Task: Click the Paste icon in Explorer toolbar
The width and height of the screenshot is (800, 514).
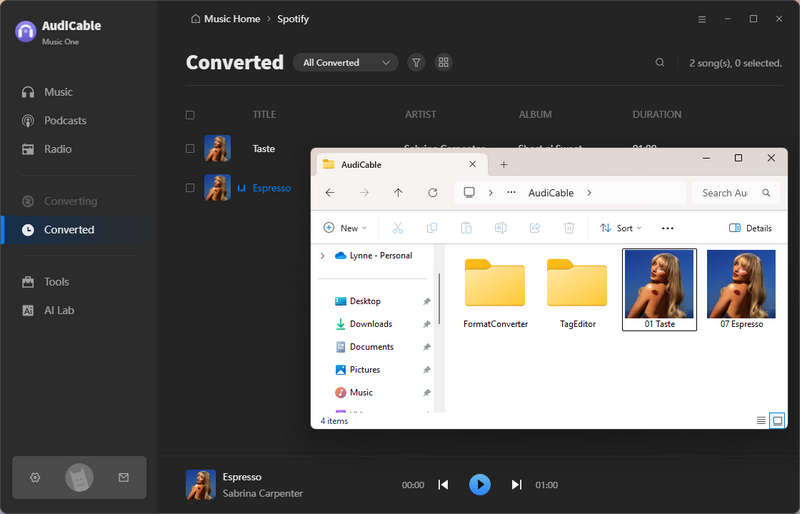Action: pos(466,228)
